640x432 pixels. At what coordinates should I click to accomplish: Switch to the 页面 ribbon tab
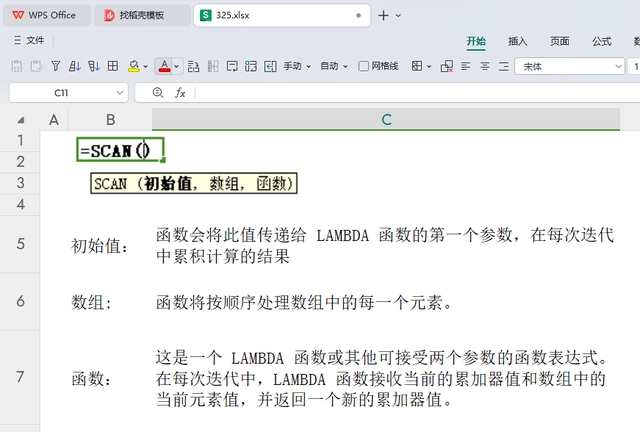(x=560, y=41)
